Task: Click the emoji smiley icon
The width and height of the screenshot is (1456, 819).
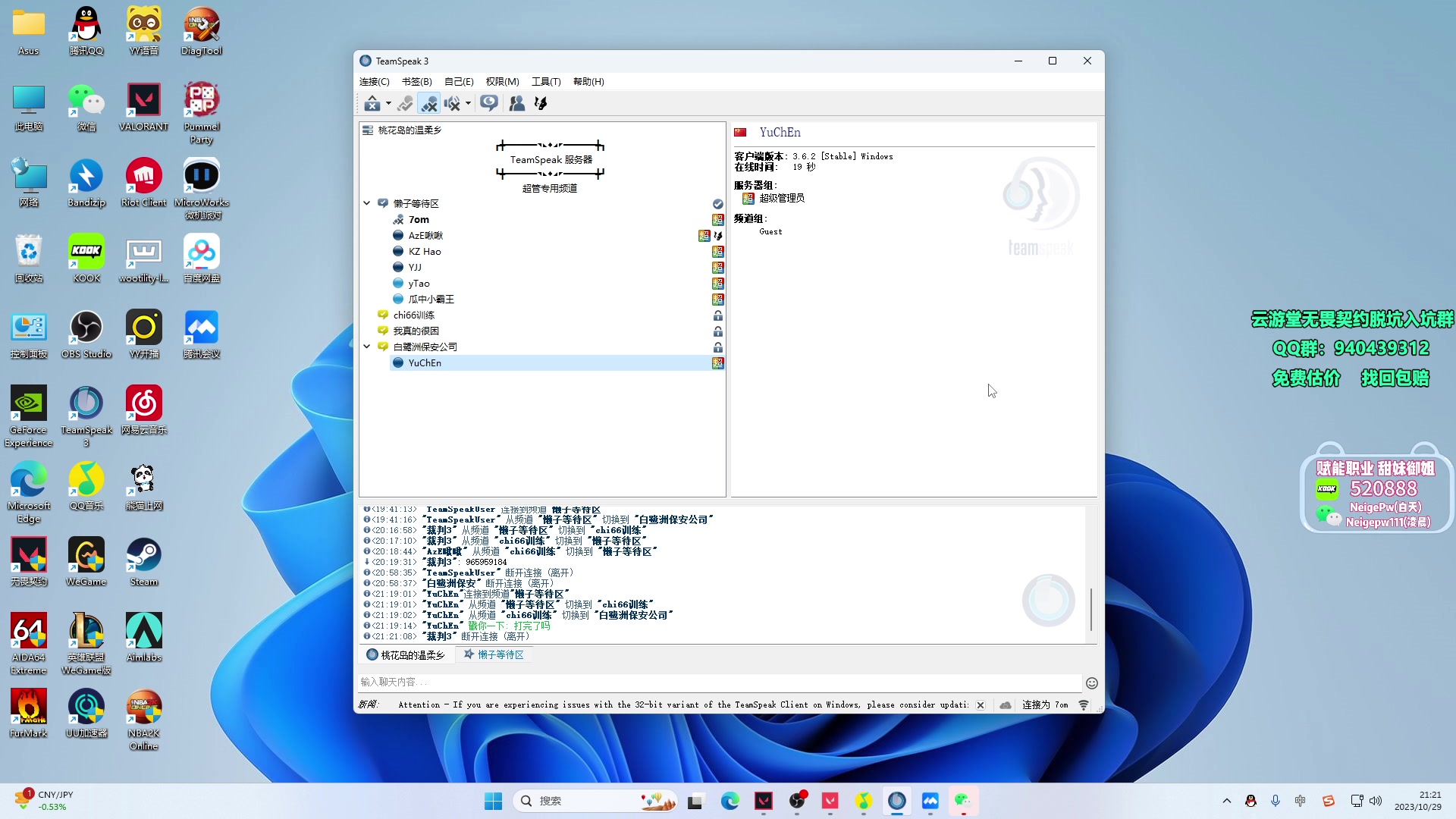Action: coord(1092,683)
